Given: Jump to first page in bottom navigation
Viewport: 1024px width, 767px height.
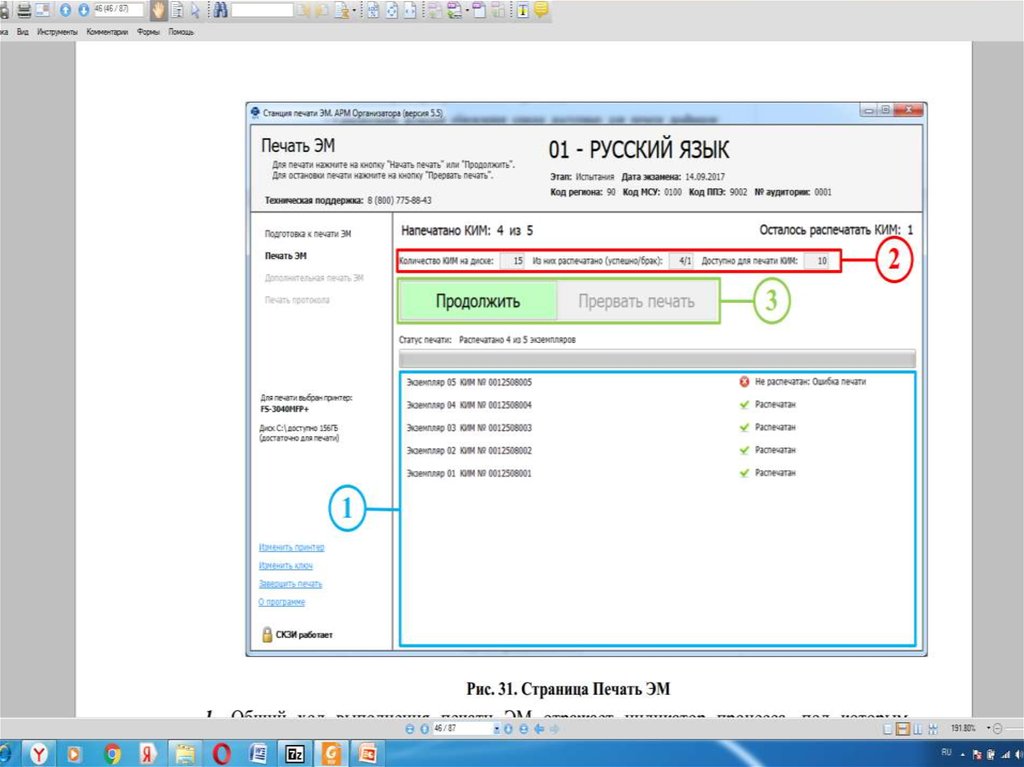Looking at the screenshot, I should [x=409, y=729].
